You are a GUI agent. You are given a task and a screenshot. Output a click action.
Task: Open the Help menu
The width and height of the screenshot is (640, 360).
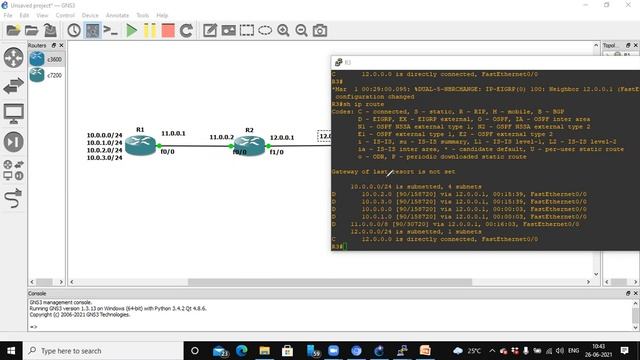coord(162,15)
